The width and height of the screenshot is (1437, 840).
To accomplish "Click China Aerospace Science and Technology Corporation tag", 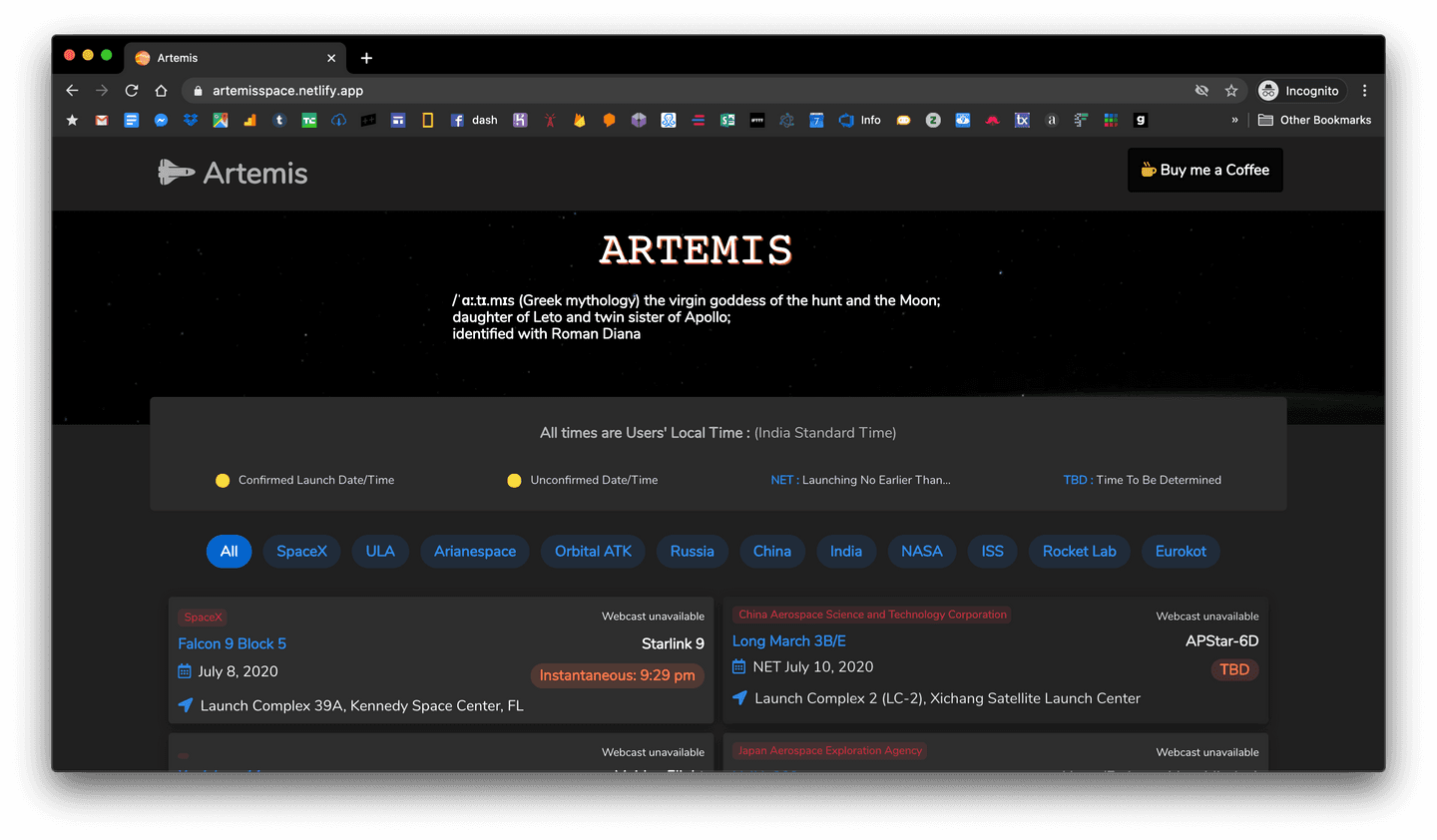I will [x=872, y=615].
